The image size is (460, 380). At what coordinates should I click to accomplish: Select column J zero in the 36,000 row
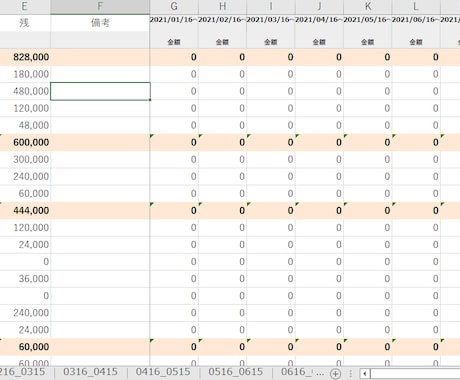tap(319, 279)
